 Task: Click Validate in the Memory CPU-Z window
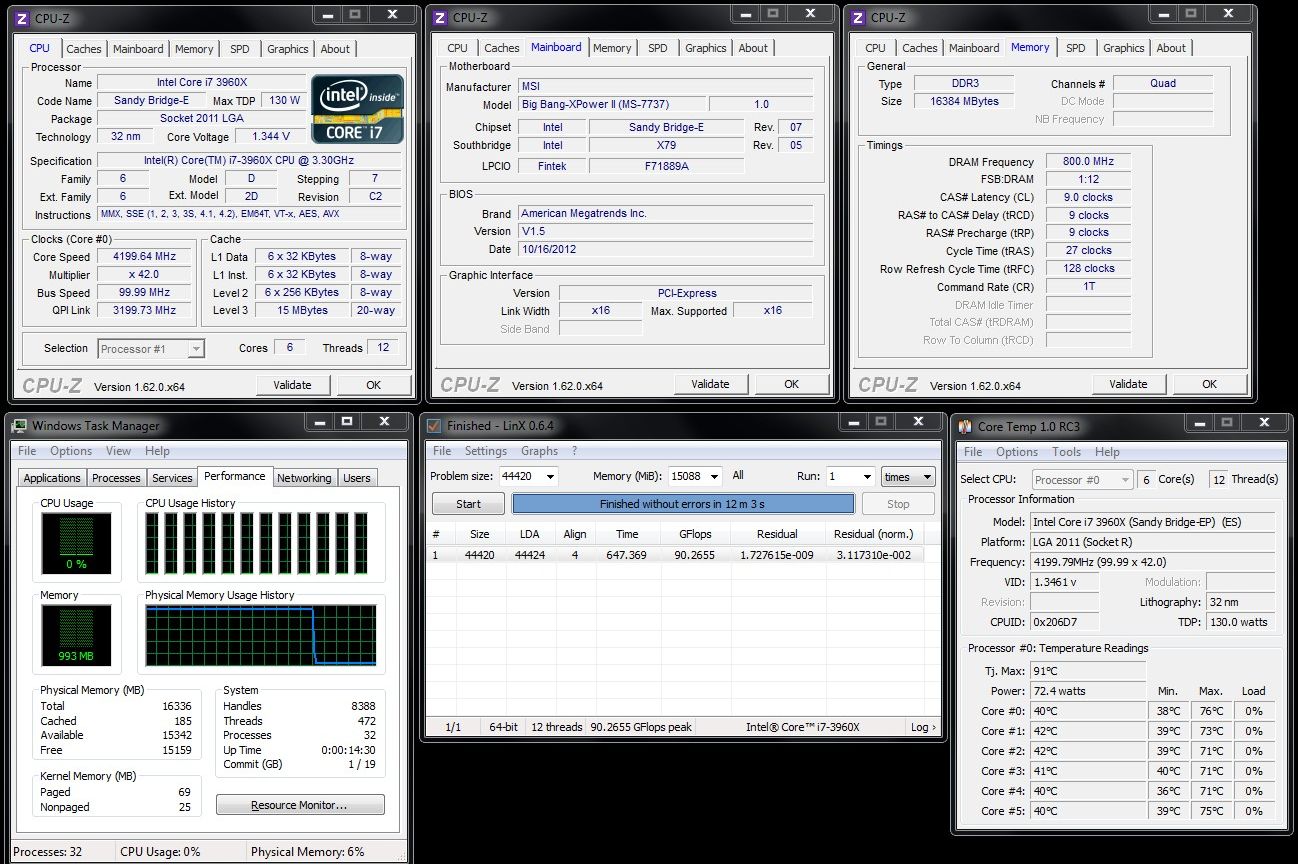[1128, 384]
